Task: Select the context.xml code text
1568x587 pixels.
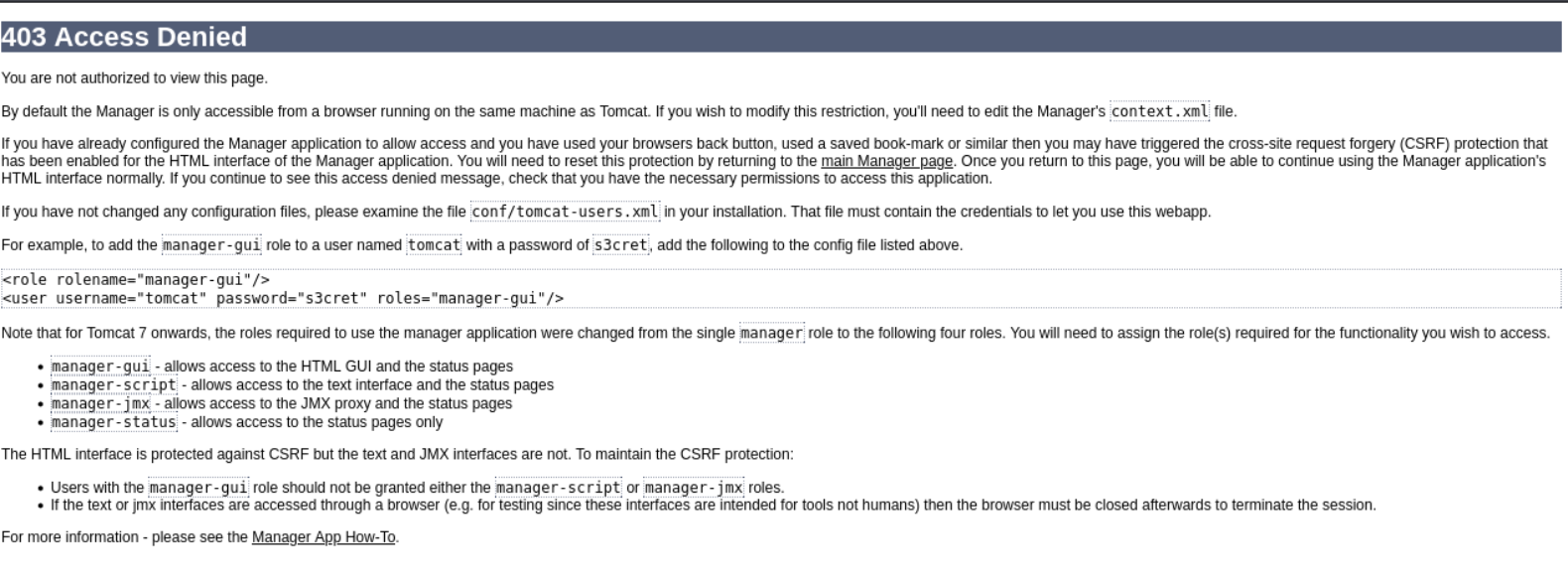Action: [x=1159, y=111]
